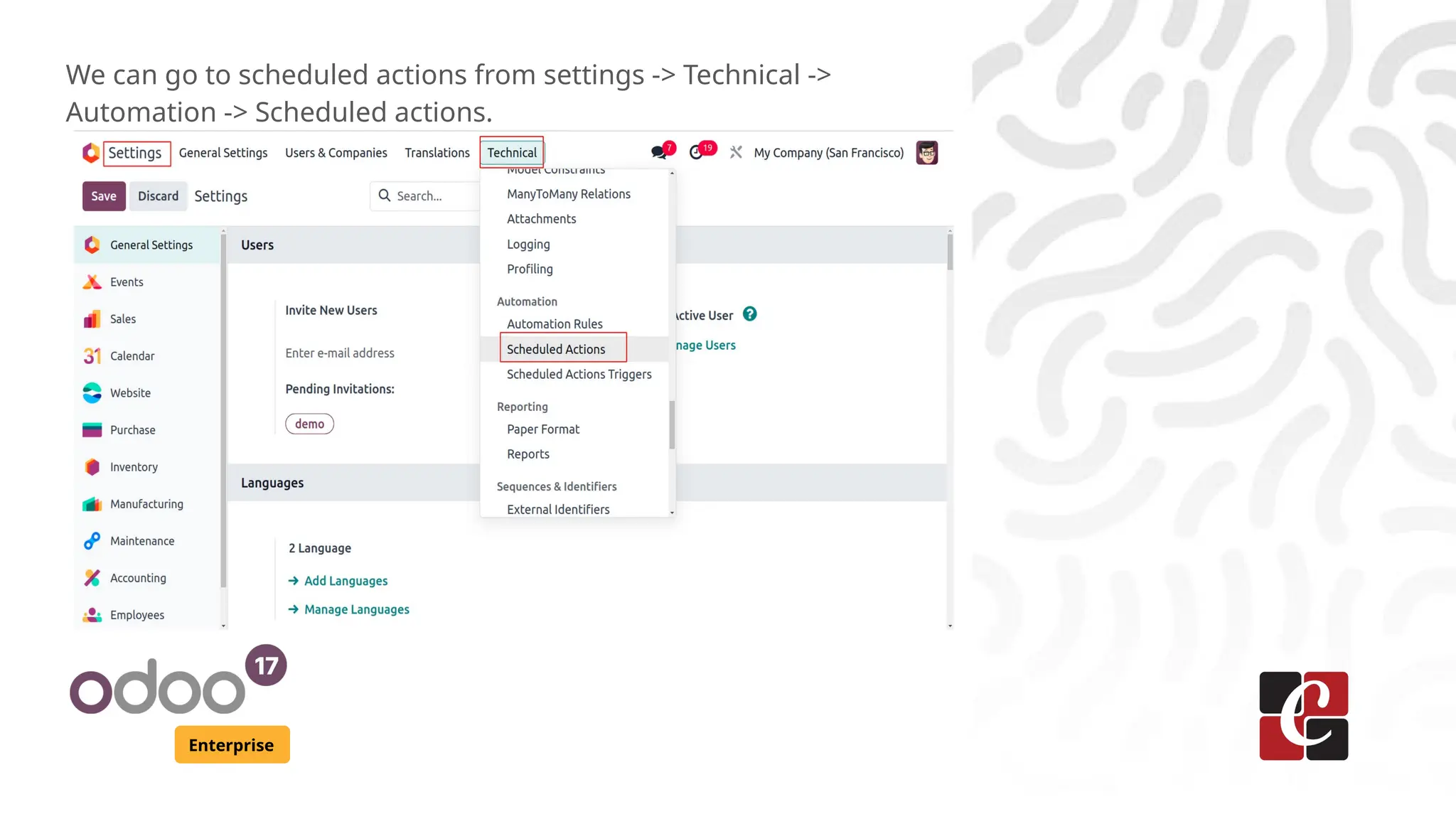
Task: Select Scheduled Actions from the menu
Action: point(556,349)
